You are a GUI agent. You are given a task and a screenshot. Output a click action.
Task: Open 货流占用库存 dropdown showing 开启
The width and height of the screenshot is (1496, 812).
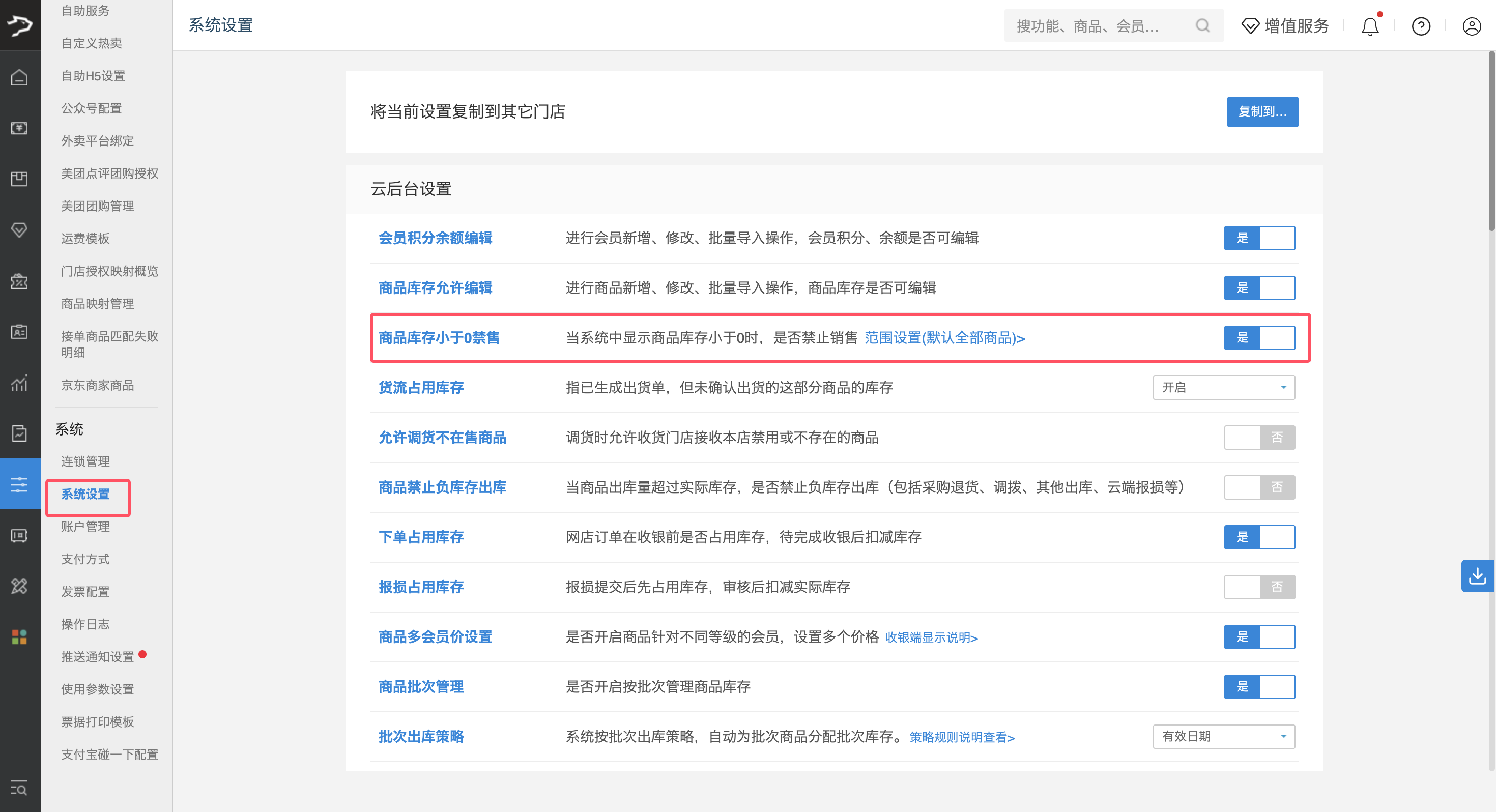[1224, 387]
